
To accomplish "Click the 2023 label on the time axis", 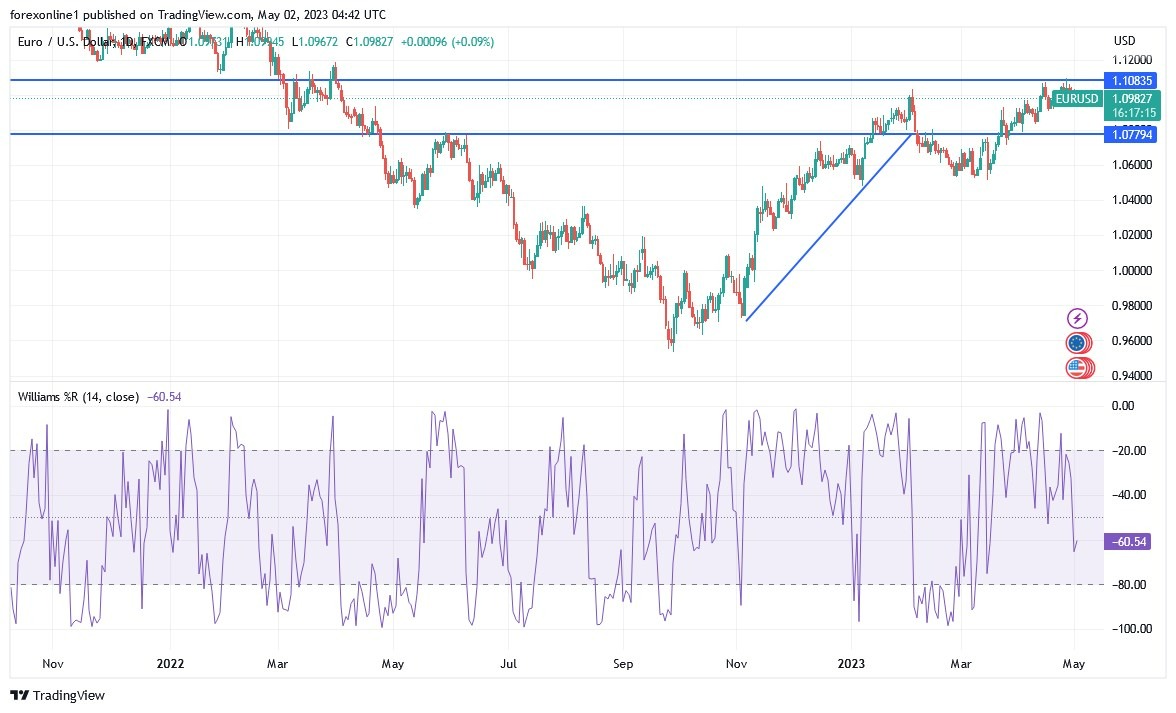I will 851,663.
